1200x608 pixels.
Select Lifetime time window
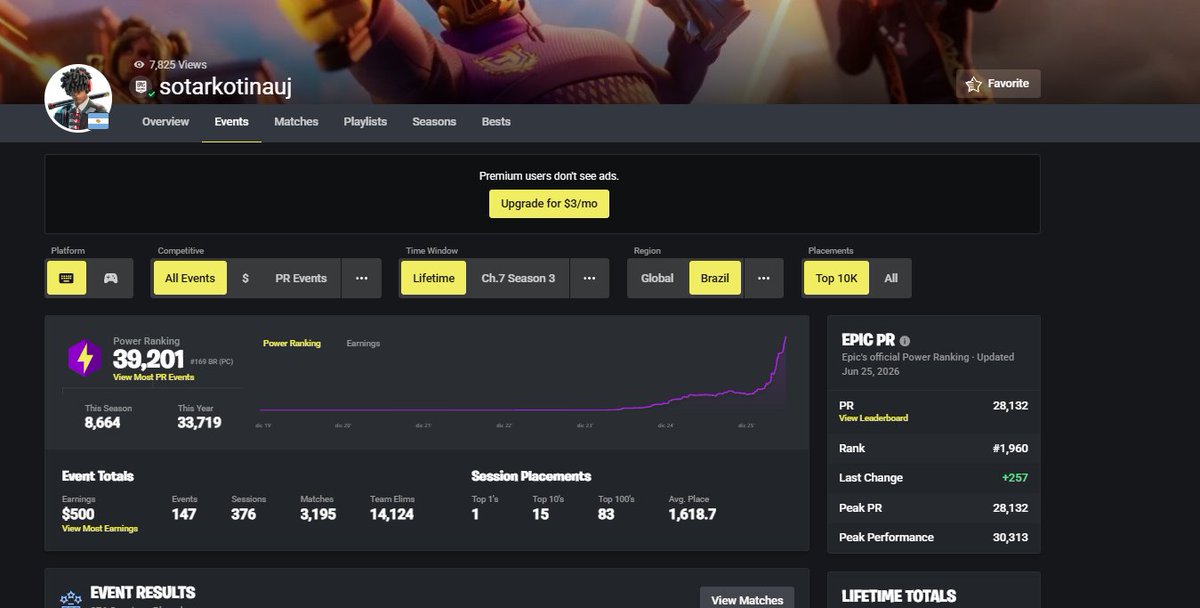(434, 278)
